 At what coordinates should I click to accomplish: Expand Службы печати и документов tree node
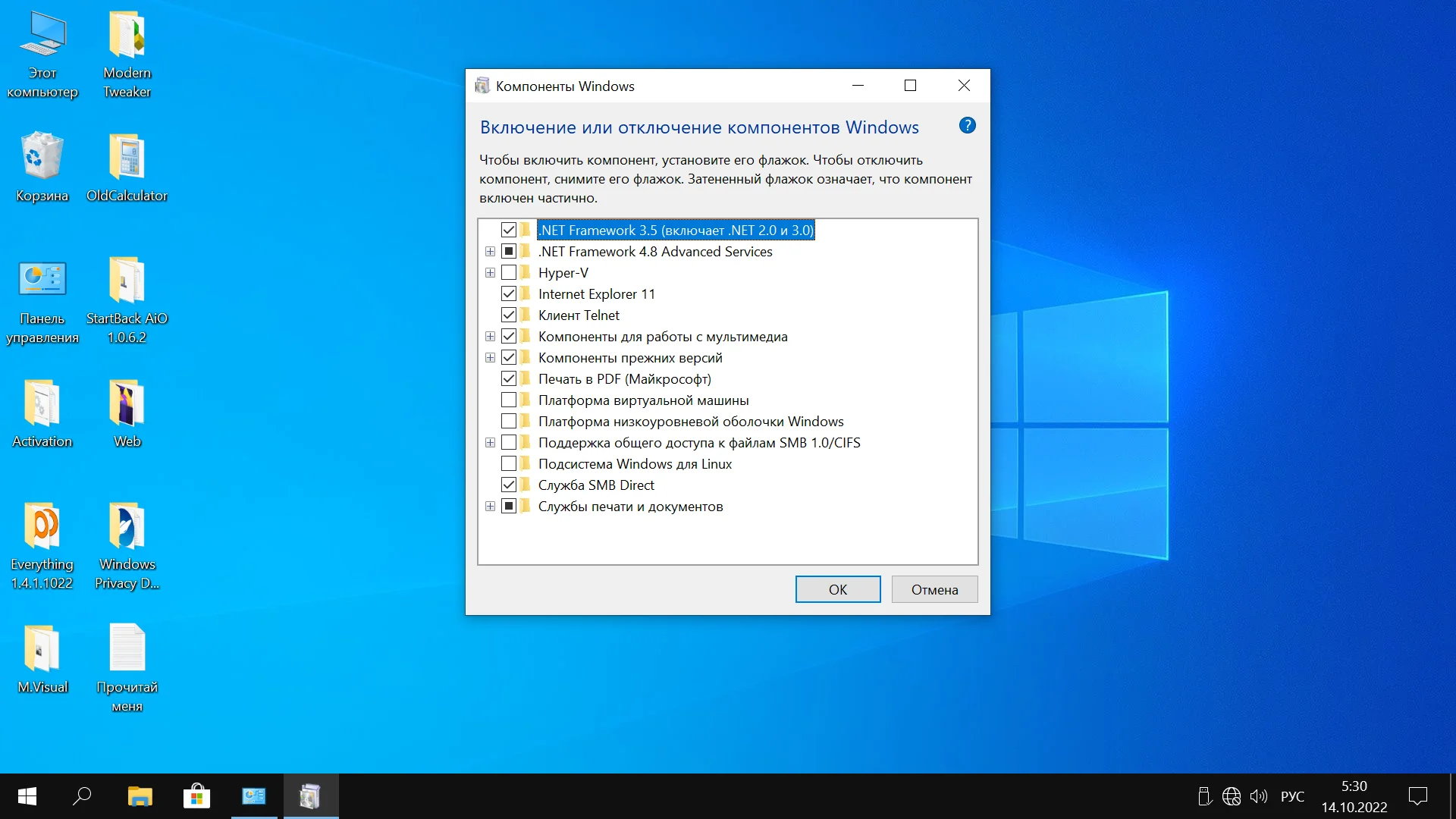point(491,506)
